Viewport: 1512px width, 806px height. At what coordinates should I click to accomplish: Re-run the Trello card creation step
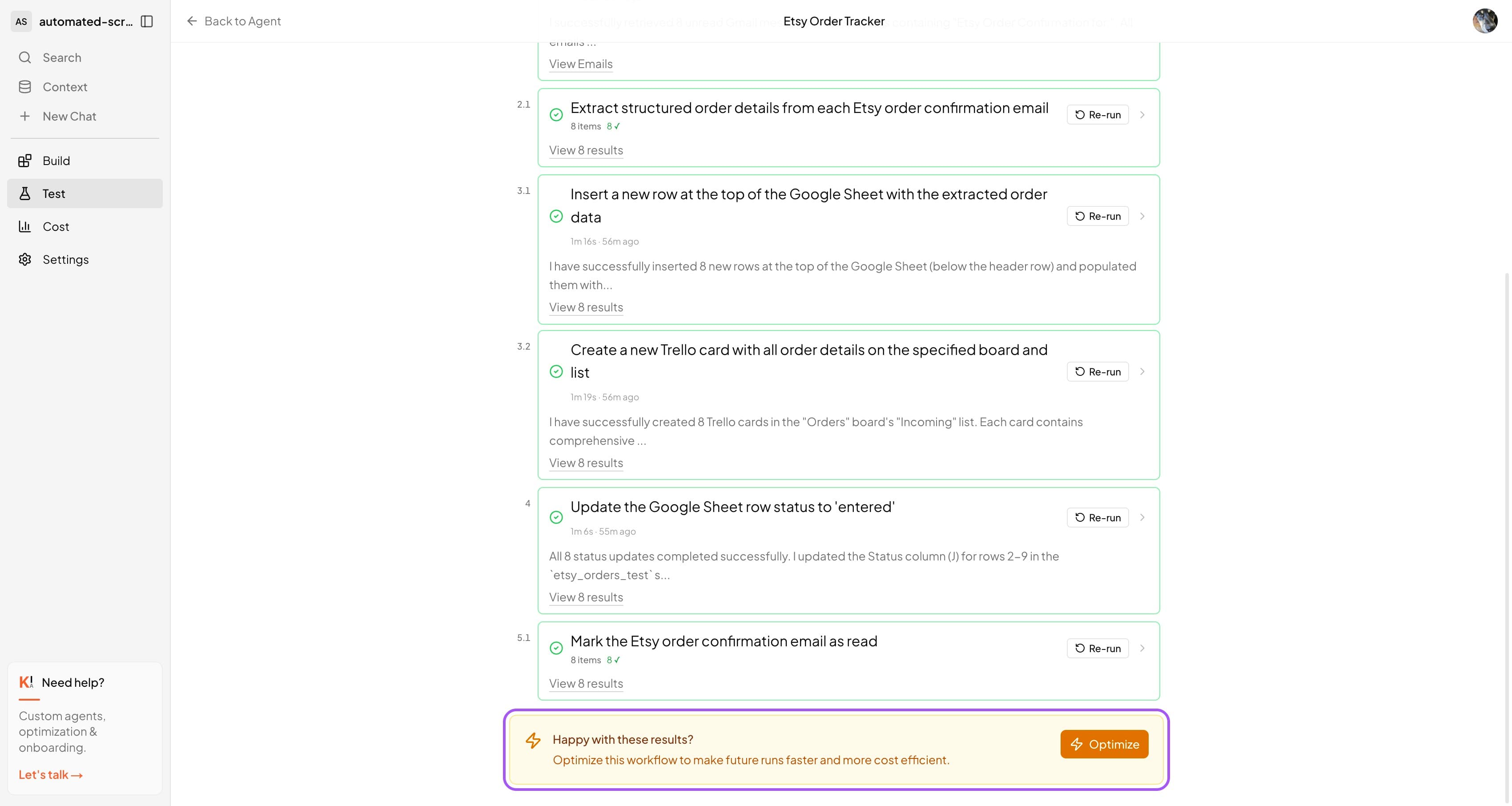1097,371
